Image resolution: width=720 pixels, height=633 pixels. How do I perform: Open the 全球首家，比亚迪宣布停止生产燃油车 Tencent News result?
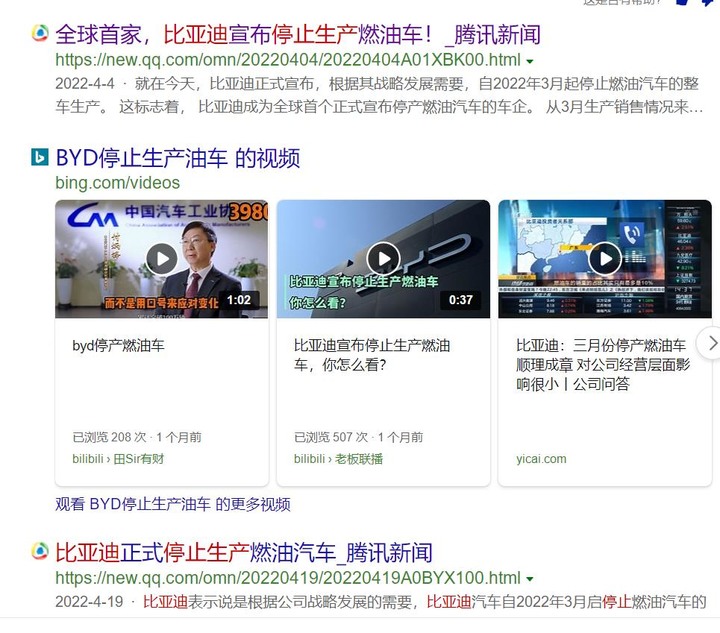tap(298, 35)
